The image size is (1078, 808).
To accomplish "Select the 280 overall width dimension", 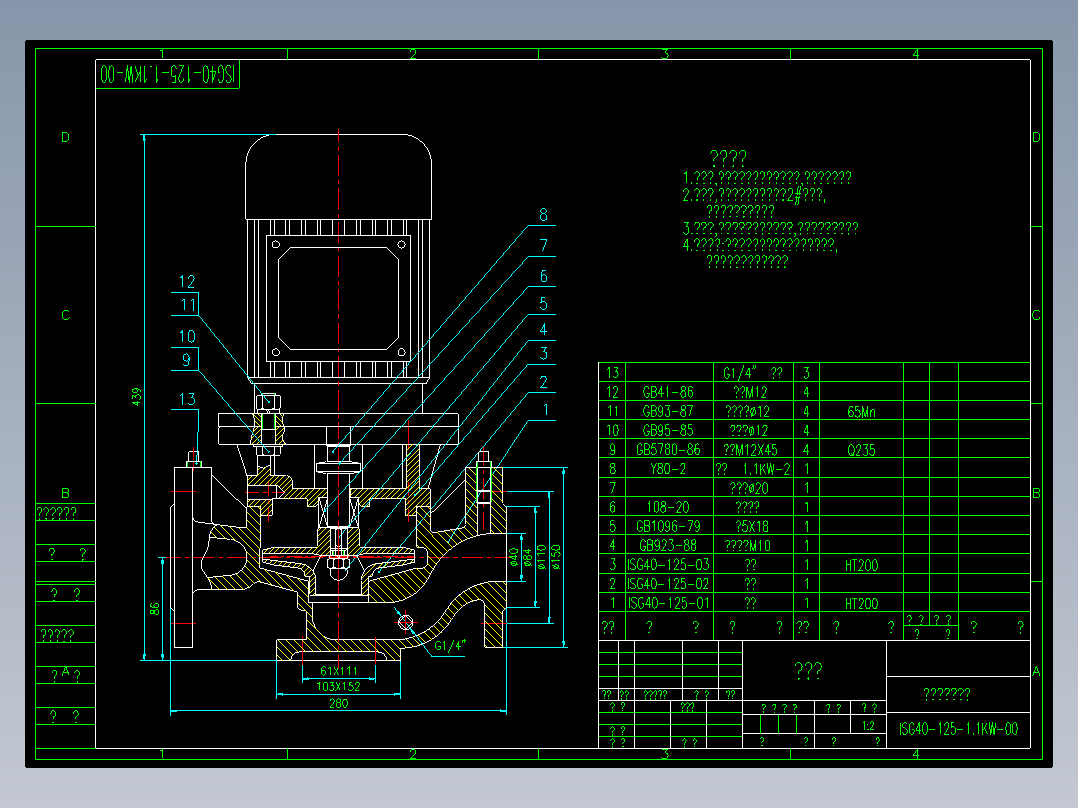I will click(337, 703).
